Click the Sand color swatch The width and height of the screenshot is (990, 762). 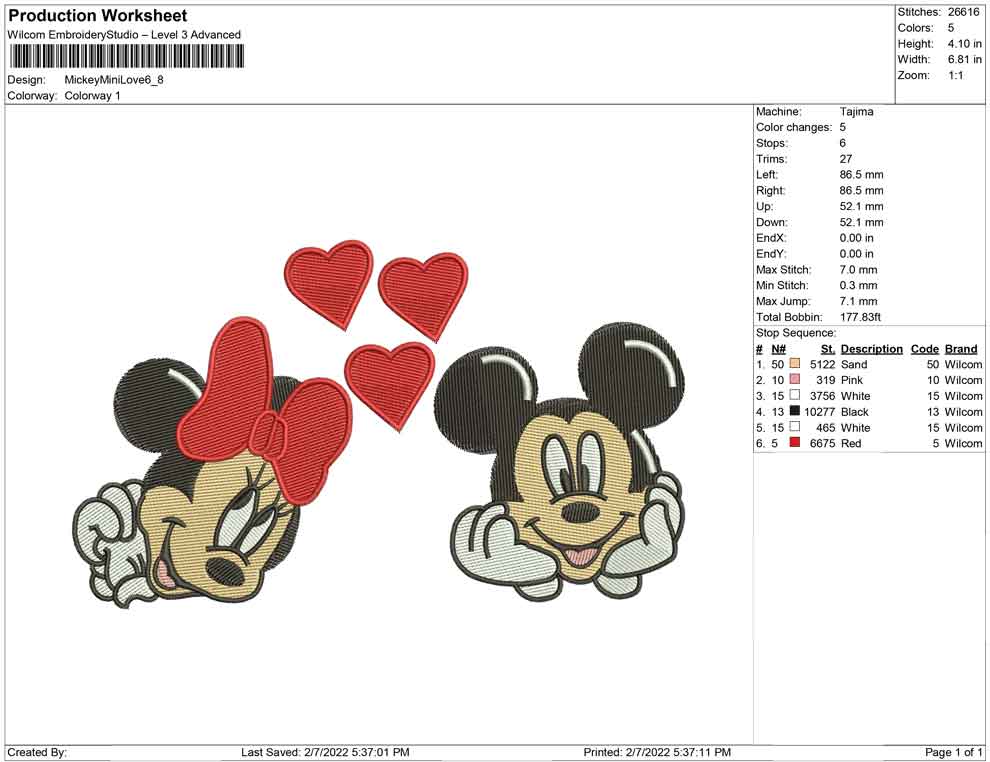(795, 364)
